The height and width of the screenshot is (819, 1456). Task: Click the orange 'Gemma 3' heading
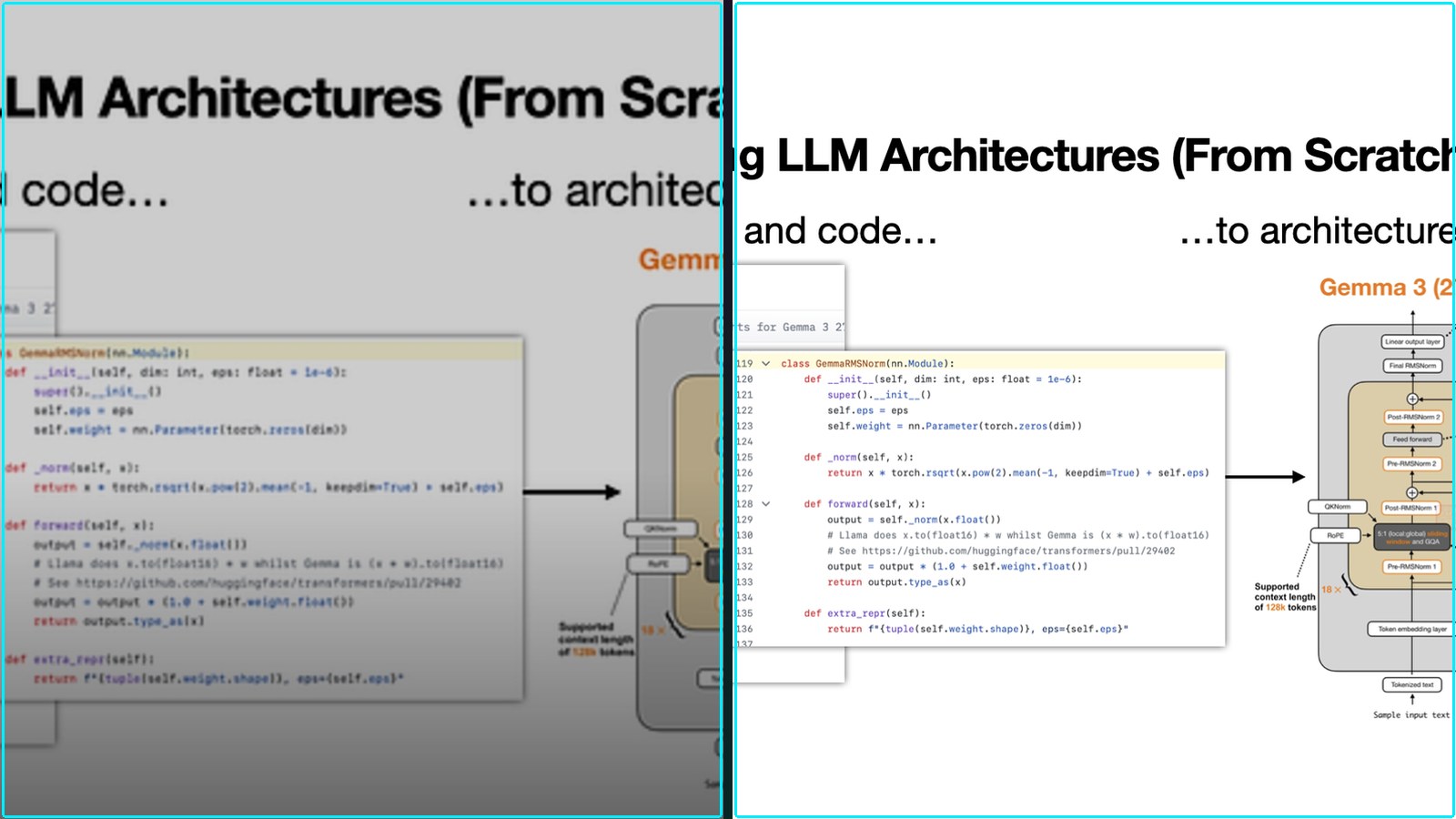tap(1373, 288)
